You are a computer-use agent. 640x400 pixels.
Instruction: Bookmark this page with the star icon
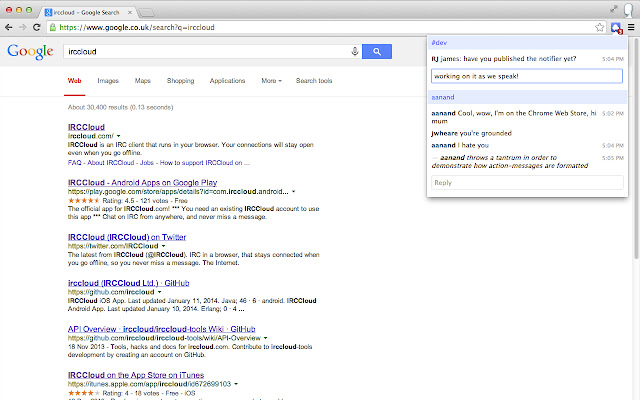click(x=599, y=27)
